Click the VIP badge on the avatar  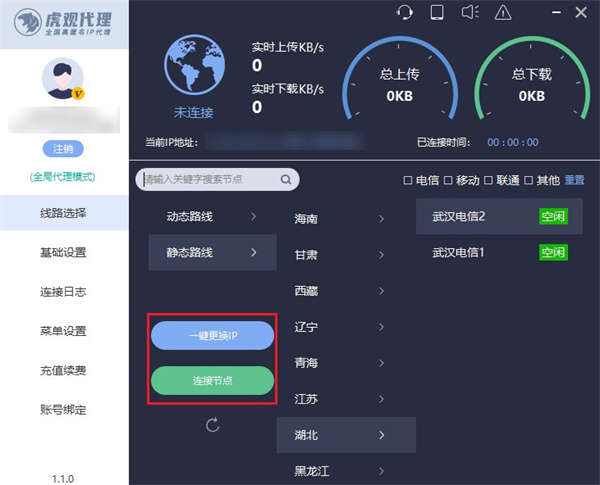pos(78,93)
